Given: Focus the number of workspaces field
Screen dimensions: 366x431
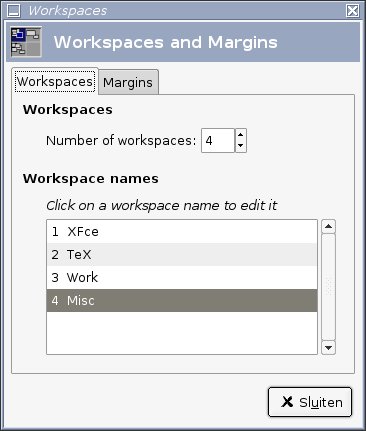Looking at the screenshot, I should point(218,141).
